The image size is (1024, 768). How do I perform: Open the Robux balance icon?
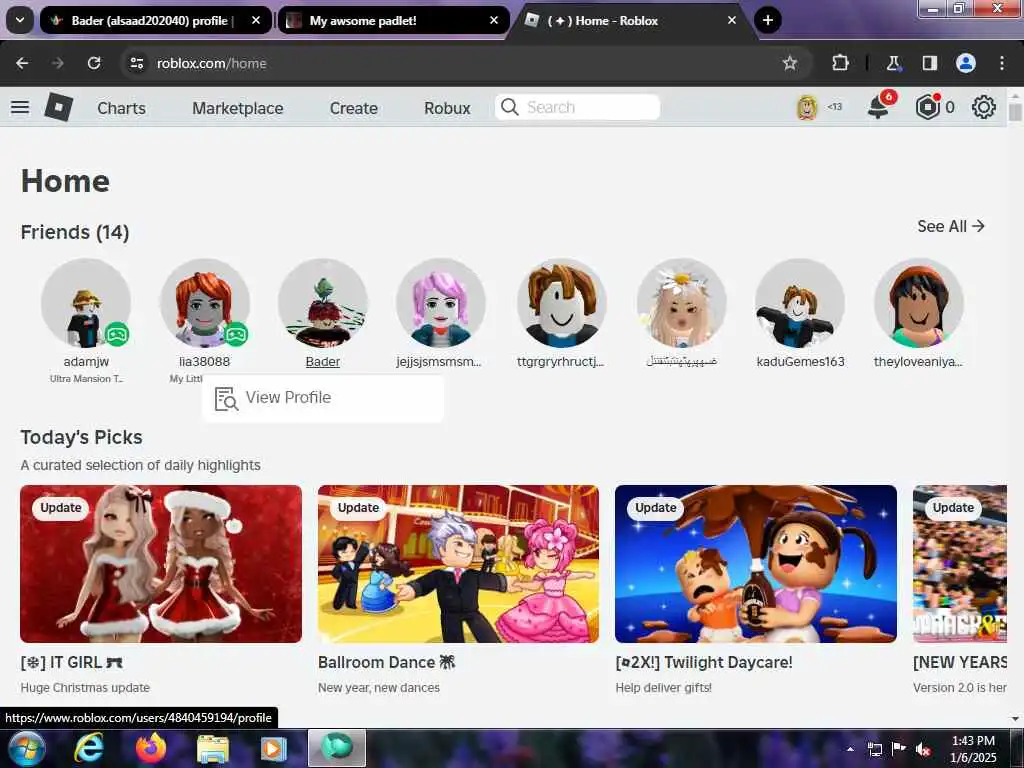pyautogui.click(x=927, y=107)
